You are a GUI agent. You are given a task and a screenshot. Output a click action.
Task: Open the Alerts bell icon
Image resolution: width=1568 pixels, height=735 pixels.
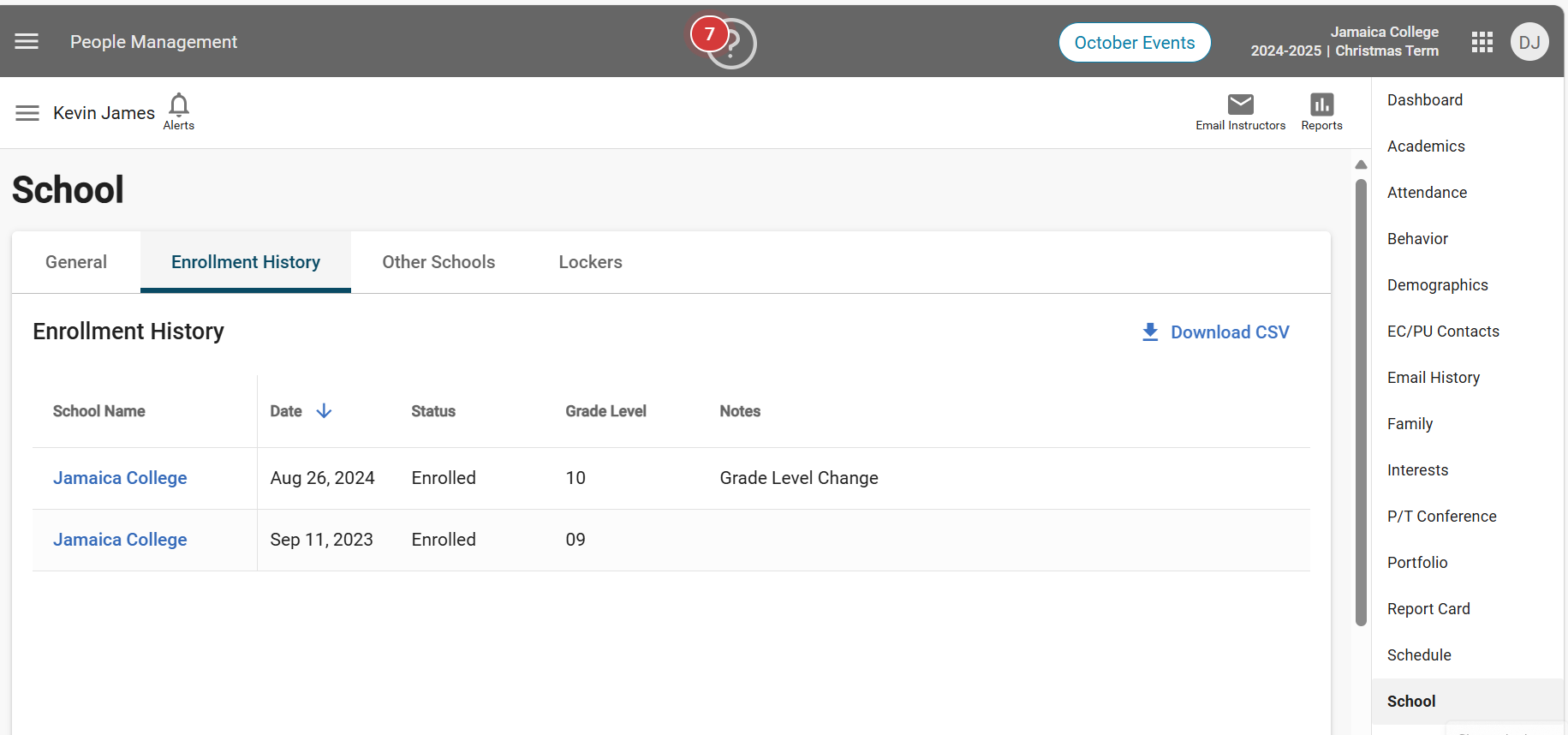click(179, 111)
